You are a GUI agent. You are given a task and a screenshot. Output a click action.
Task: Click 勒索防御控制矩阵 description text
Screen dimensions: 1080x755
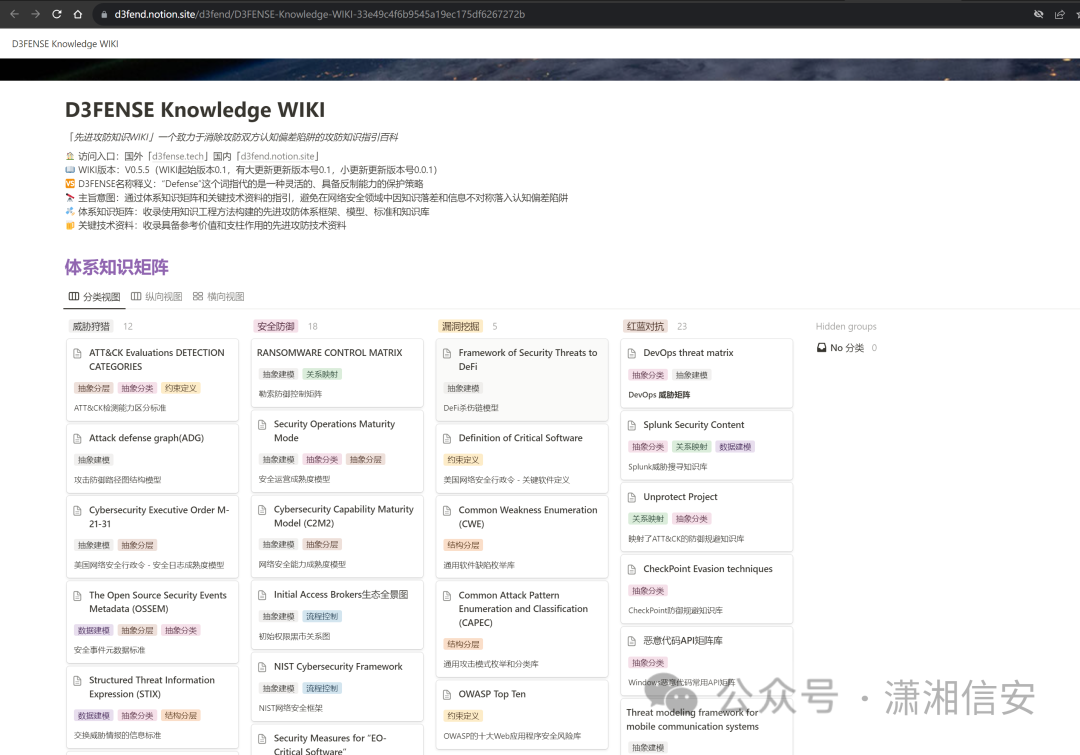click(x=290, y=394)
